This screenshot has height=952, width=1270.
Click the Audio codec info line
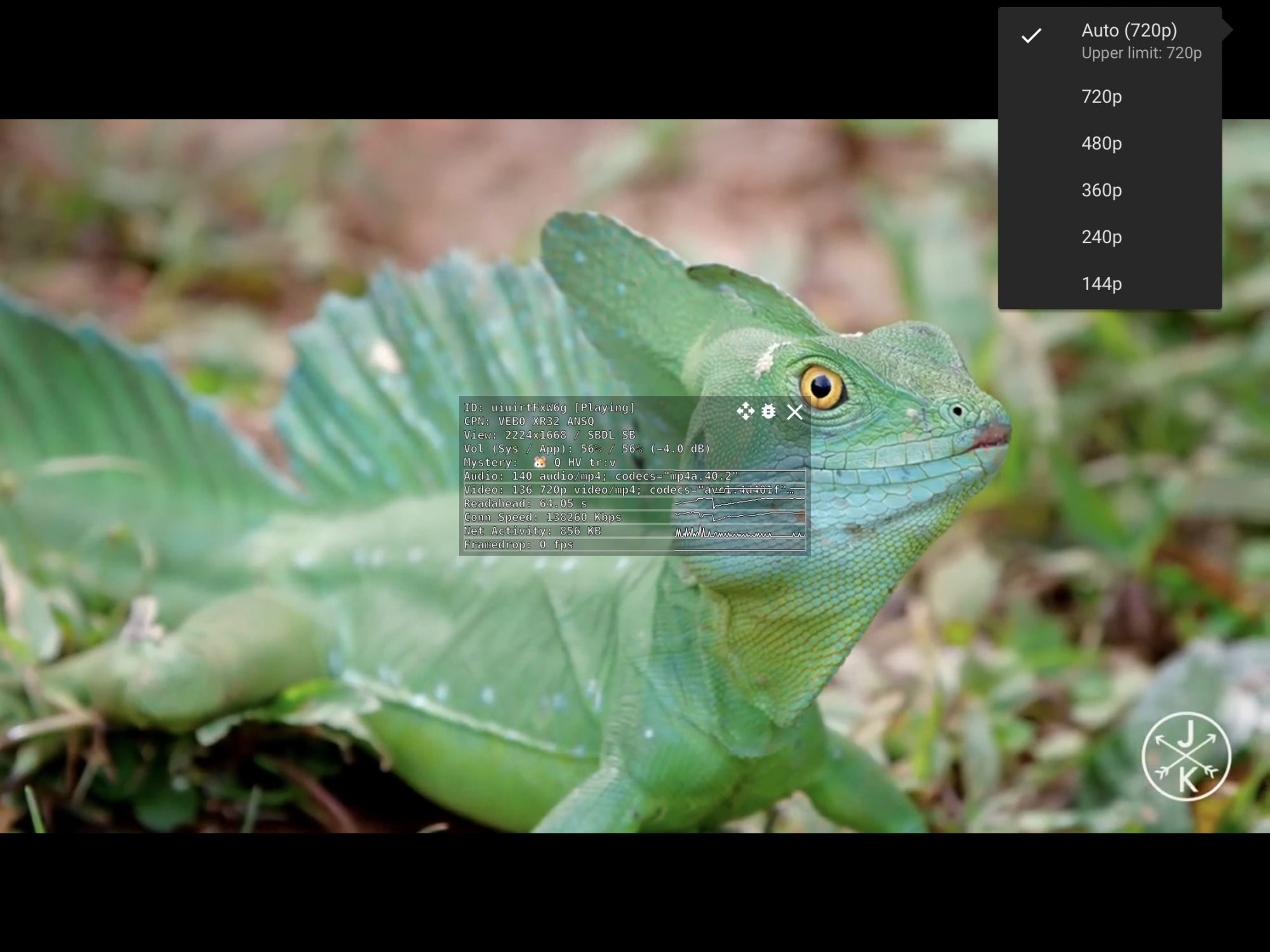tap(601, 476)
